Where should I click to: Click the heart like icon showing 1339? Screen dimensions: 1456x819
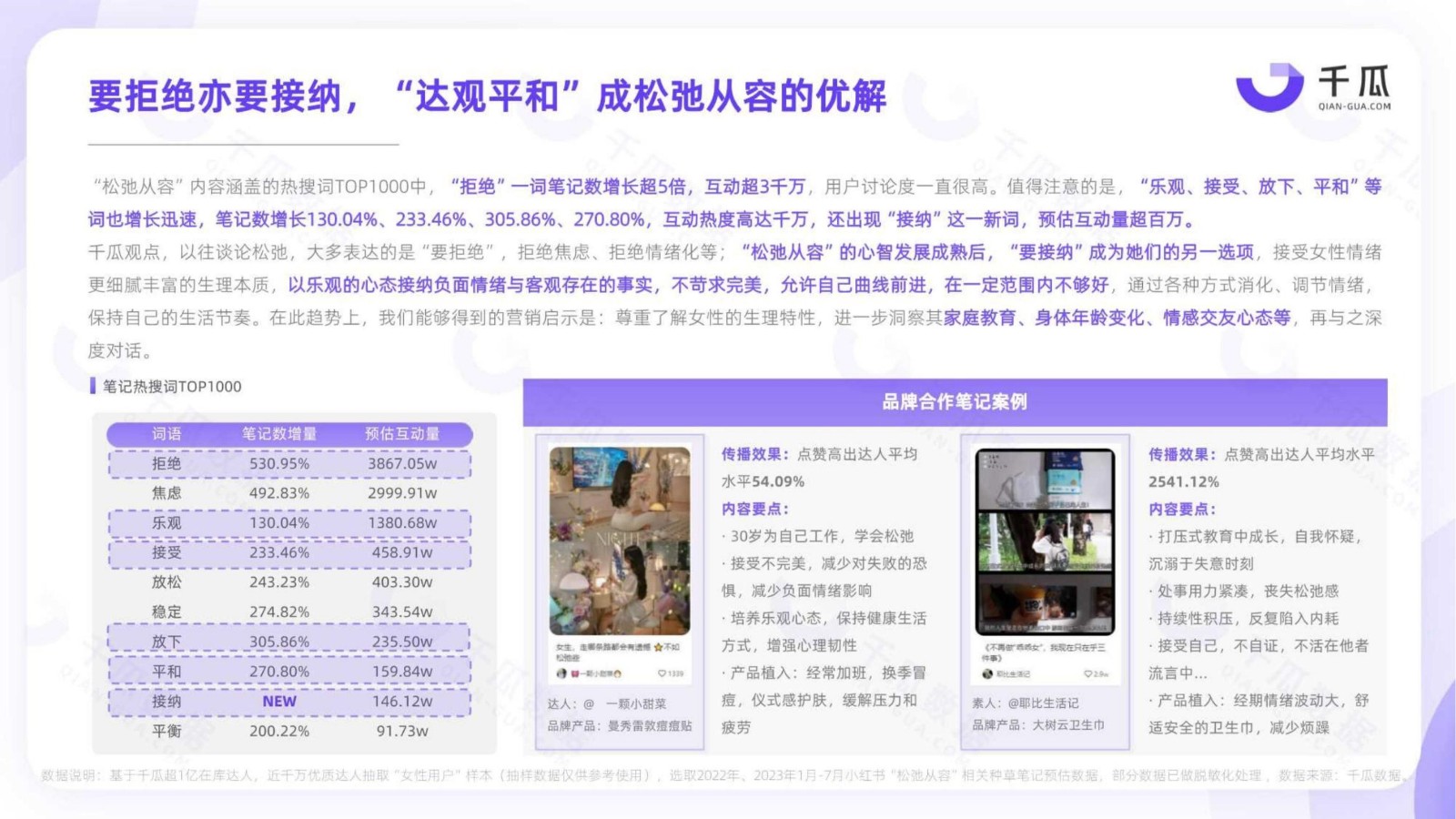(x=662, y=673)
